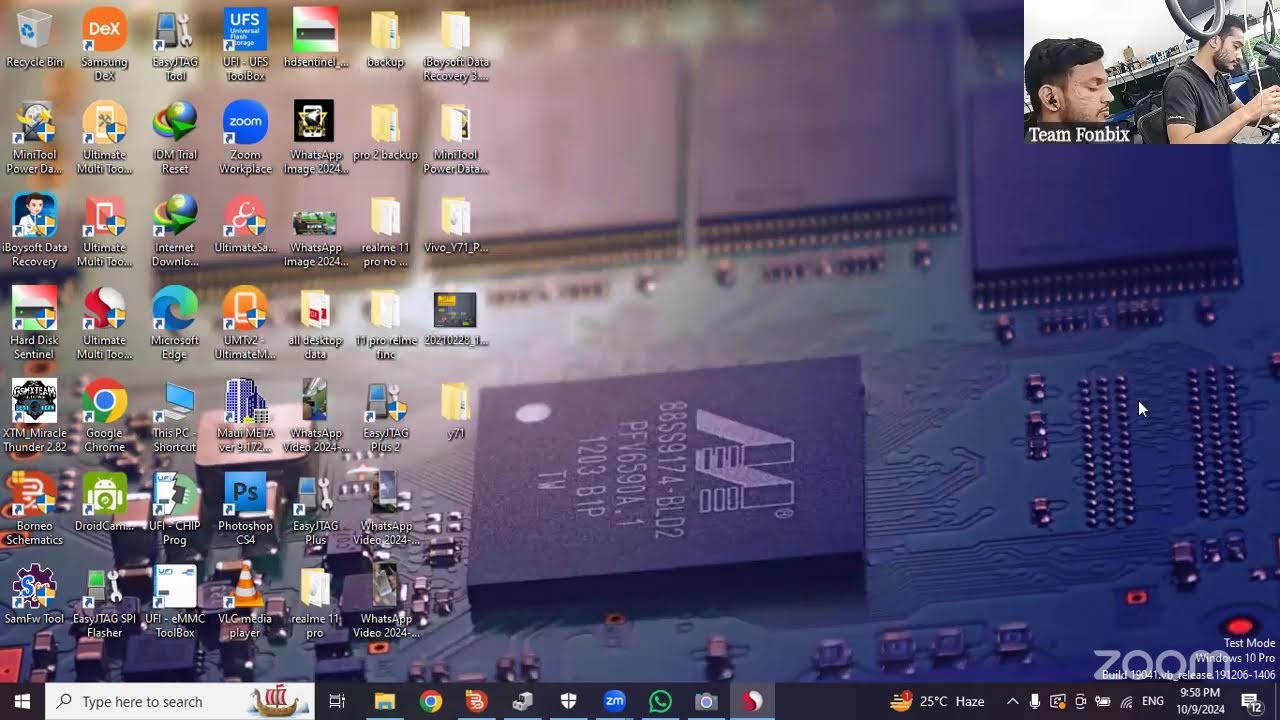Open the DroidCam desktop shortcut
This screenshot has height=720, width=1280.
click(x=105, y=504)
